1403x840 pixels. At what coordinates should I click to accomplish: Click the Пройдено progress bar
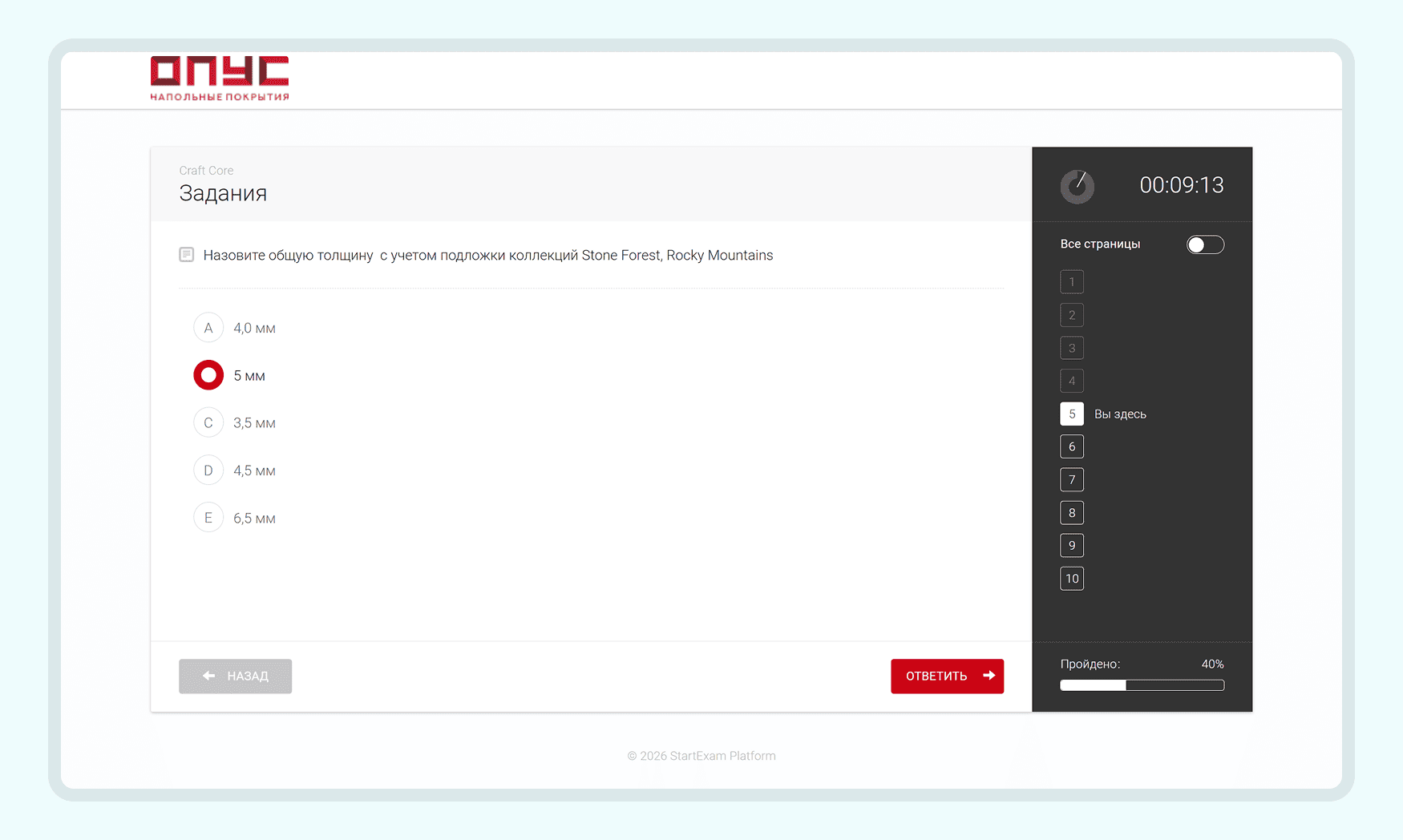pos(1142,685)
